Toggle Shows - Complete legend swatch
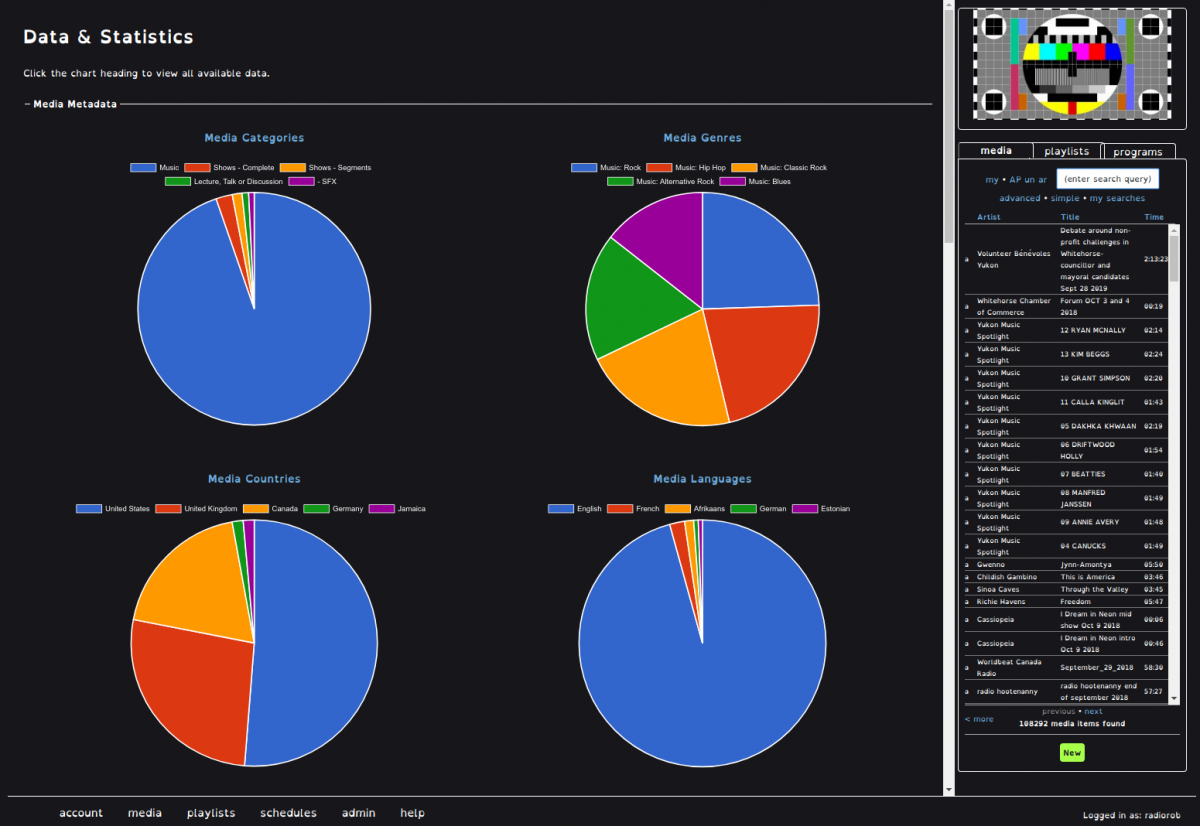1200x826 pixels. [197, 168]
